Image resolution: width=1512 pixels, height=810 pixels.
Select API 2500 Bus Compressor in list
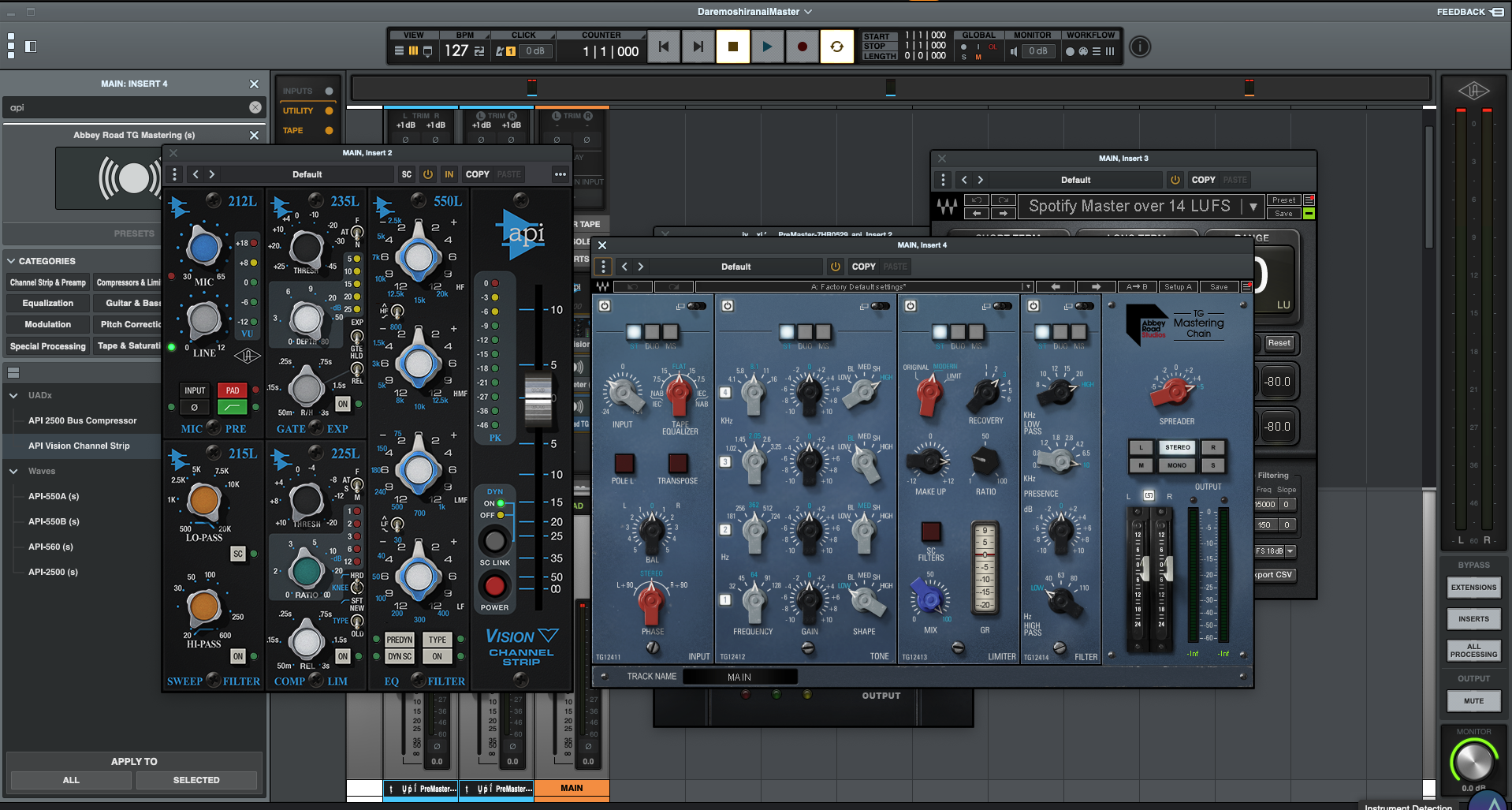coord(82,420)
